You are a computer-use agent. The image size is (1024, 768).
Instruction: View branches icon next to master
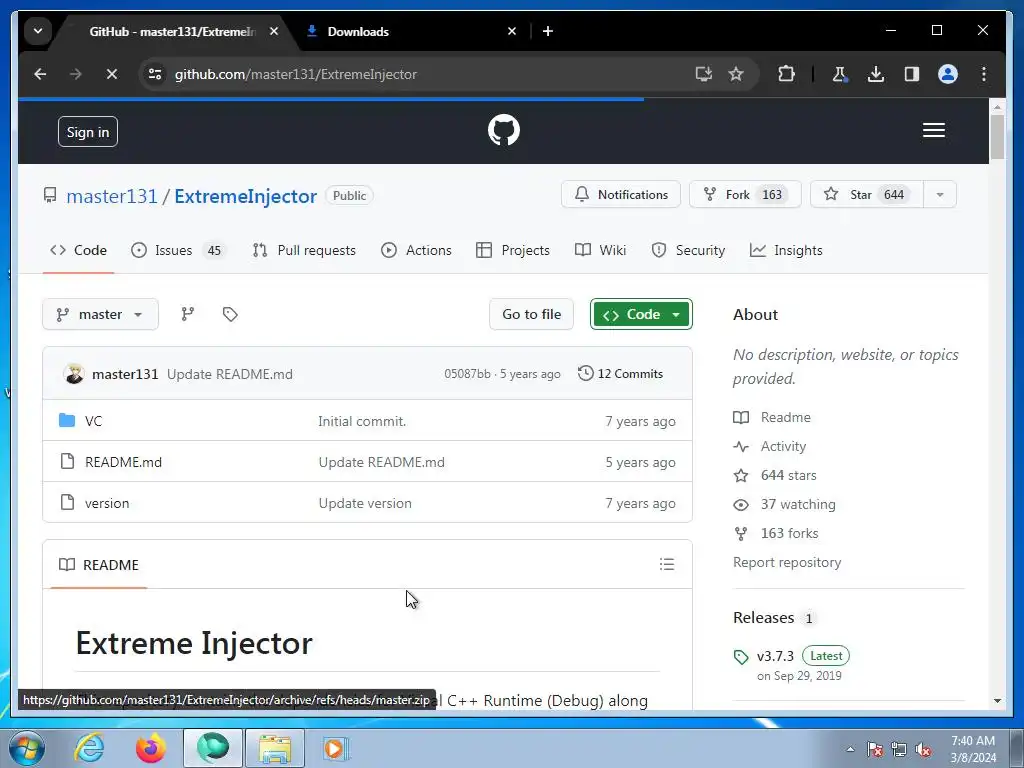tap(187, 314)
